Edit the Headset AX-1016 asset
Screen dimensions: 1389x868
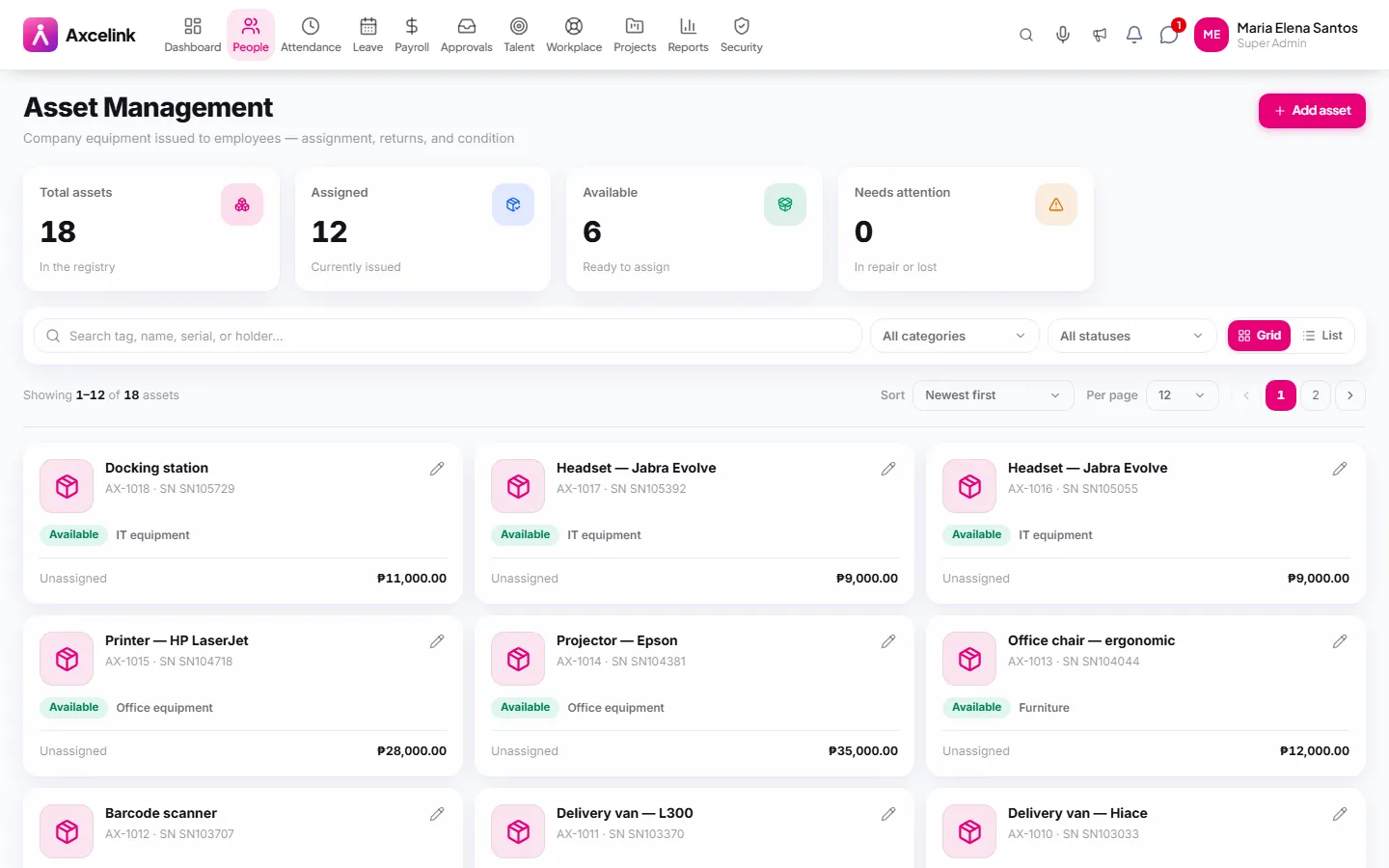[1340, 469]
